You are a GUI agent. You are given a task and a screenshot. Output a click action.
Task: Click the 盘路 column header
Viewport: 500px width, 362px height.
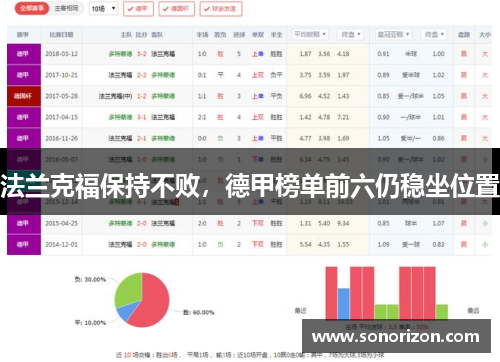point(464,35)
